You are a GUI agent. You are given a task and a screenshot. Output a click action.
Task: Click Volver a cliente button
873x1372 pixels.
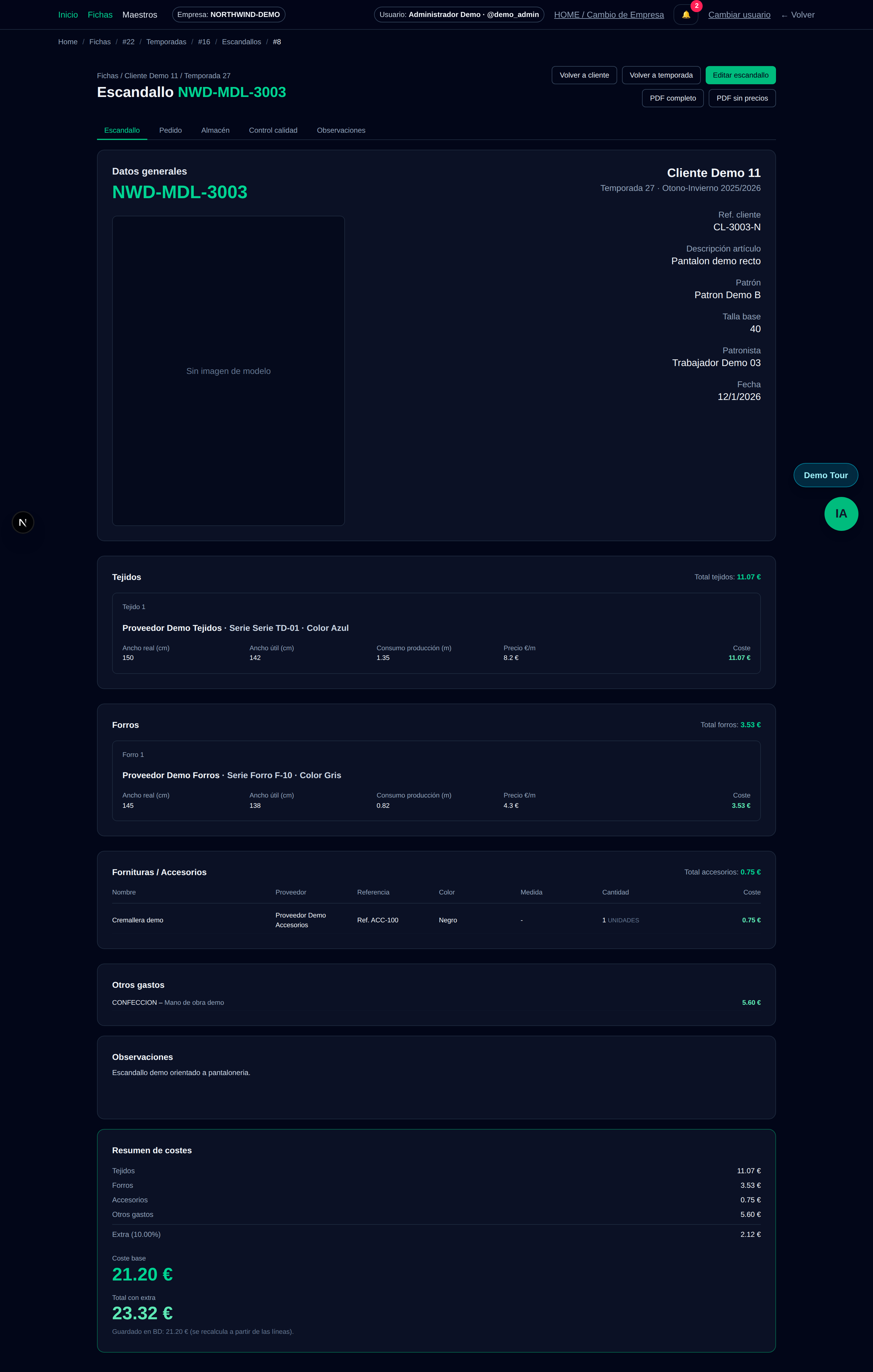584,75
